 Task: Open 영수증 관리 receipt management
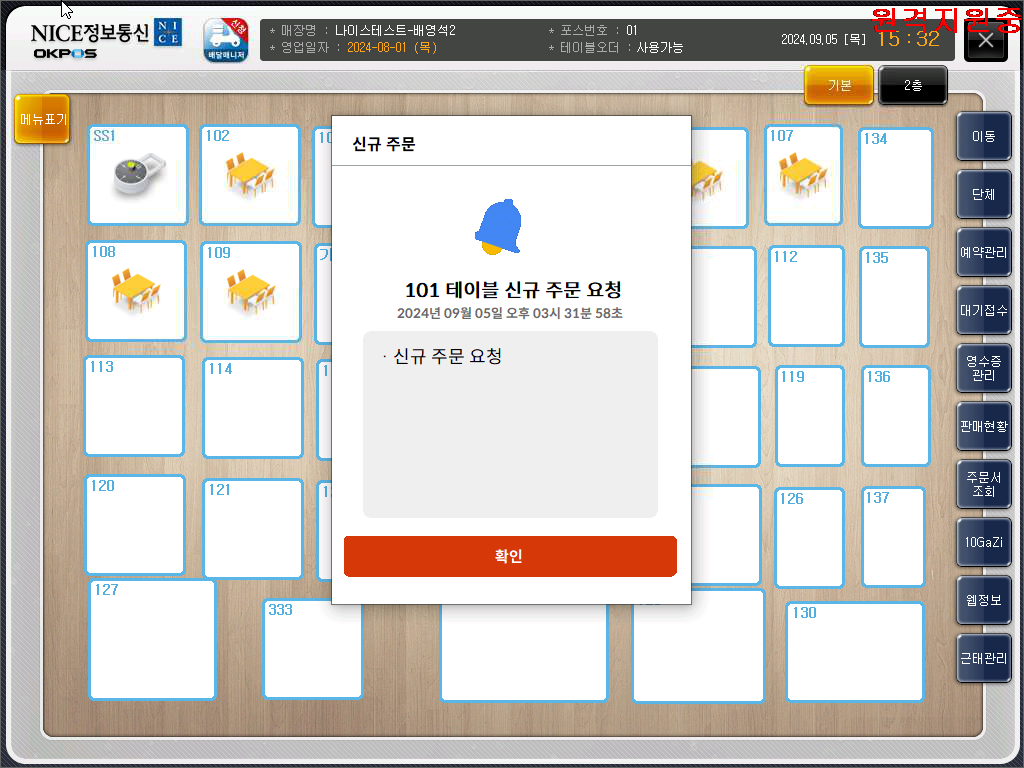pyautogui.click(x=983, y=369)
